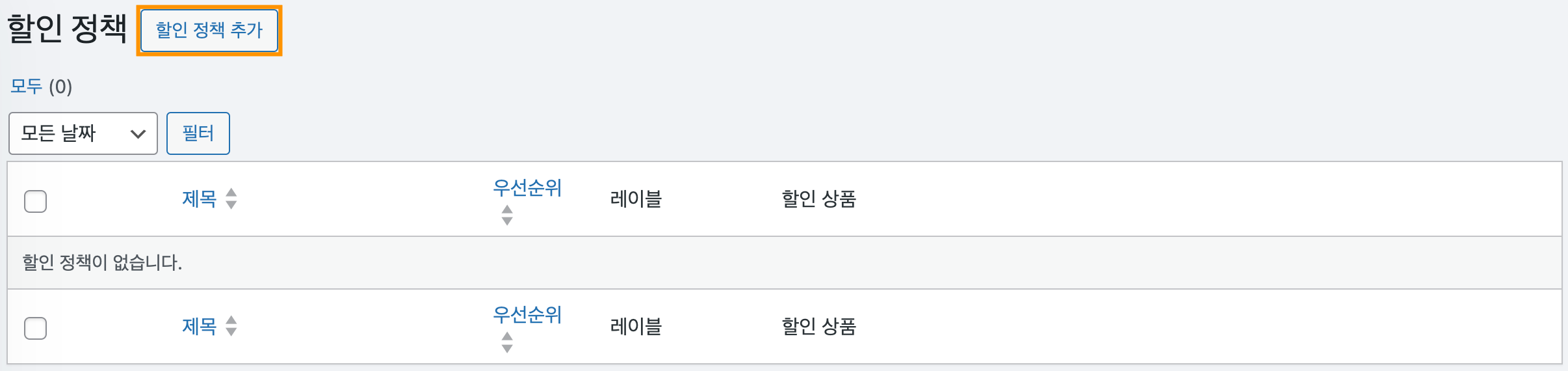Click the 할인 상품 column header at table top

point(818,199)
